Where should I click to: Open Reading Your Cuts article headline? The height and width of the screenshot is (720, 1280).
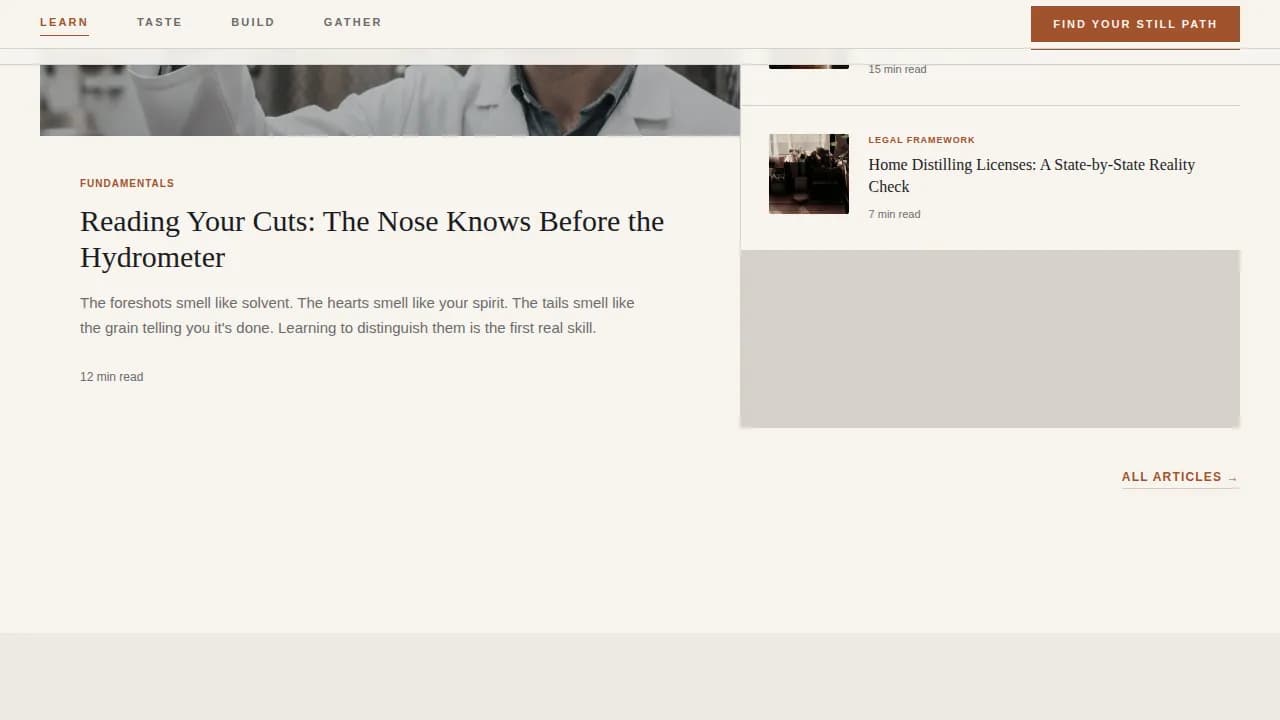(372, 239)
